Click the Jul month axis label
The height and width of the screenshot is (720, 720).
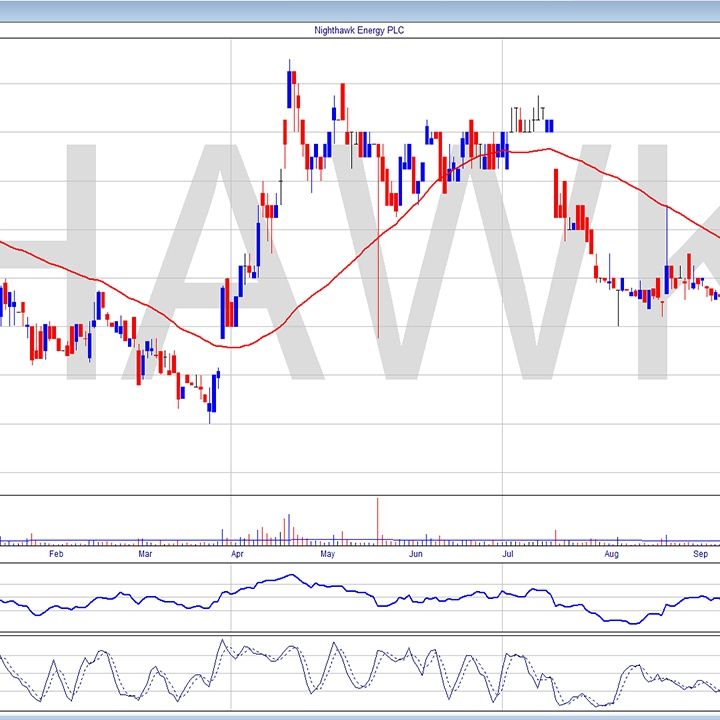click(507, 553)
